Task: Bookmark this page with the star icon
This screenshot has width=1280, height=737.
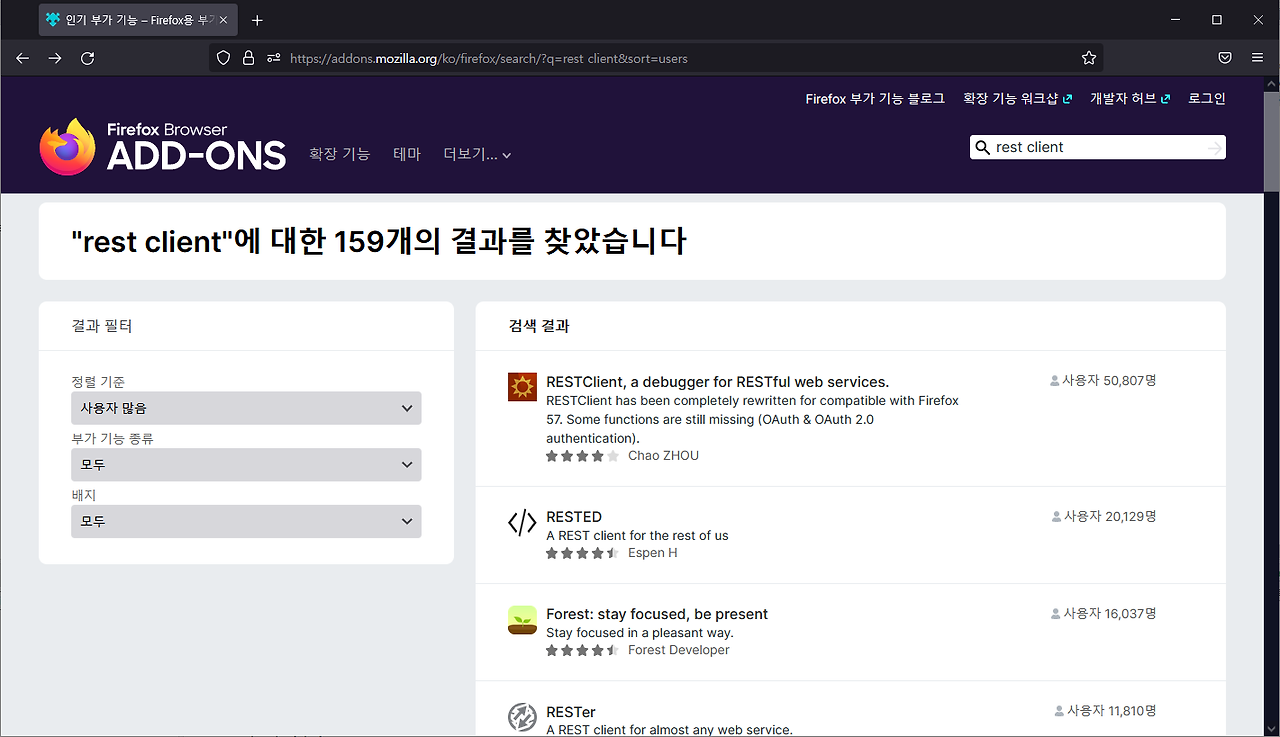Action: click(x=1089, y=58)
